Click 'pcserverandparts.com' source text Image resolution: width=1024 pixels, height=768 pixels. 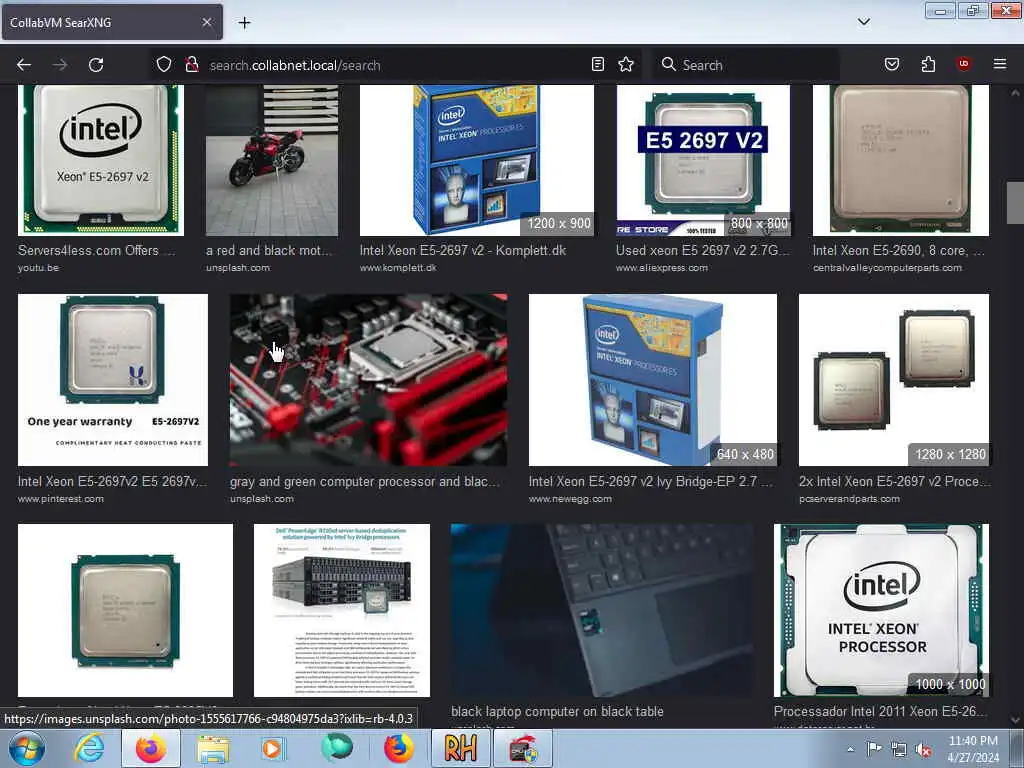(x=849, y=499)
